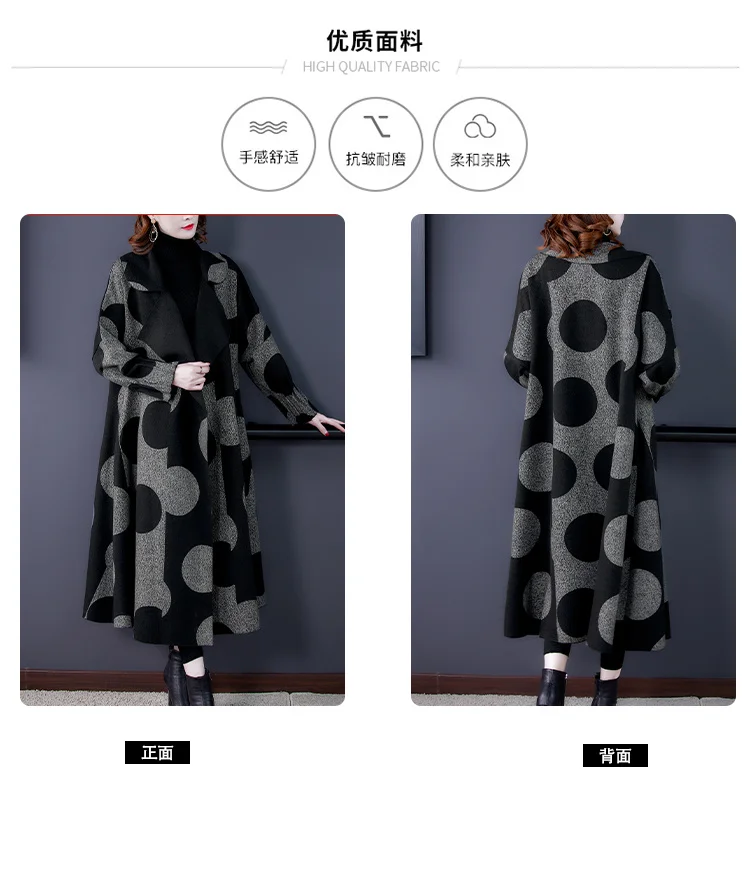Click the wave icon above 手感舒适
The width and height of the screenshot is (750, 876).
click(268, 127)
